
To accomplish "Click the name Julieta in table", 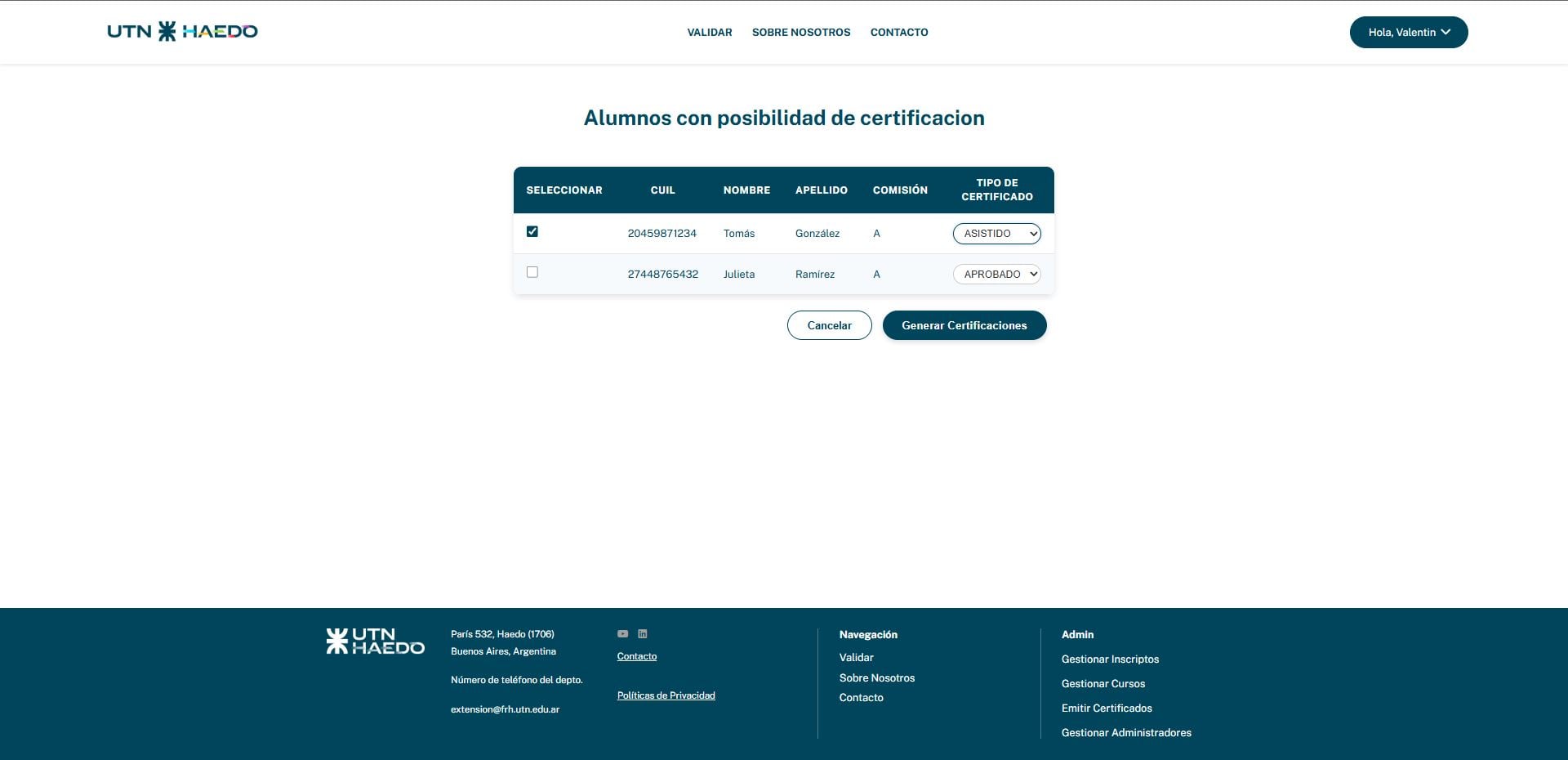I will coord(739,275).
